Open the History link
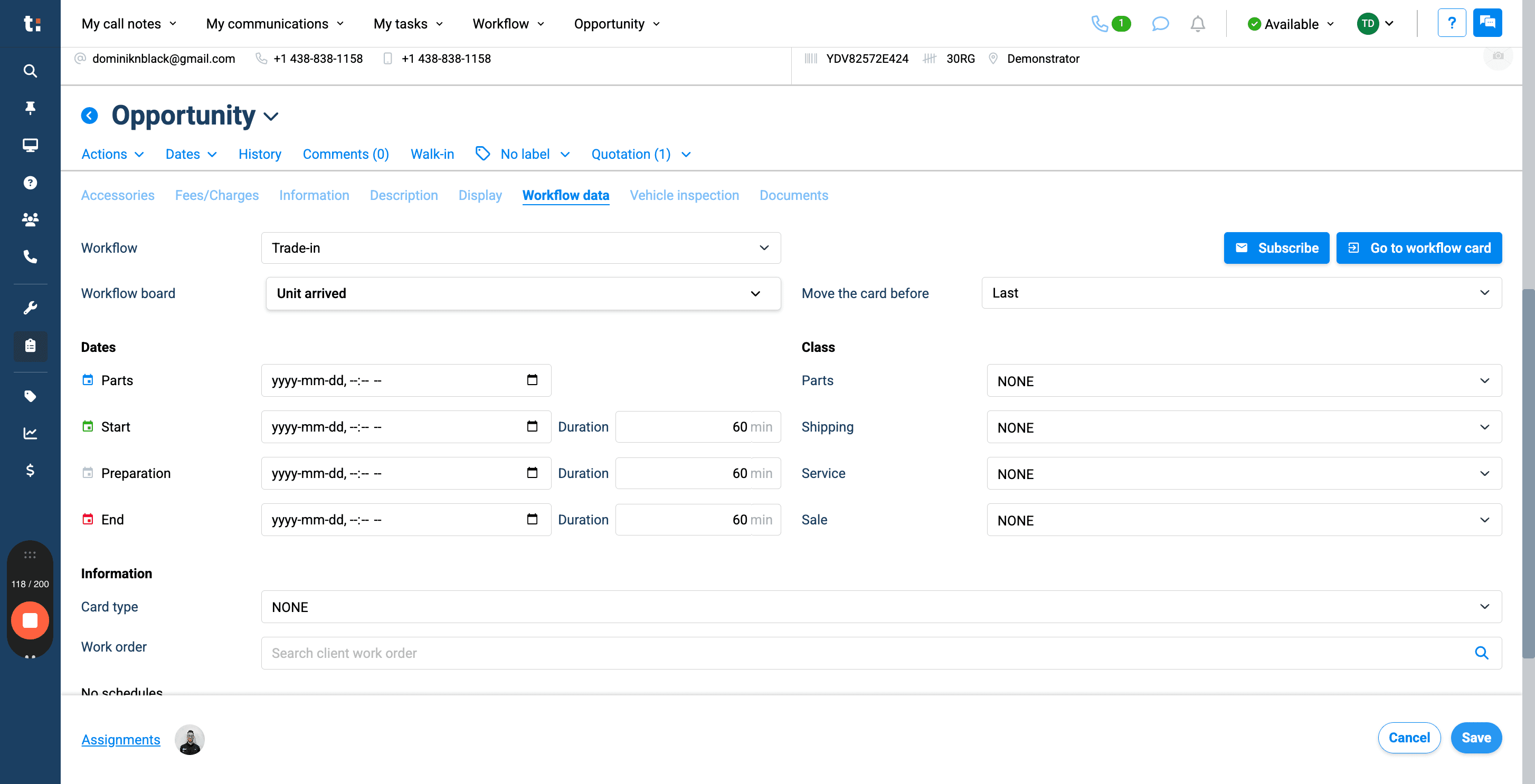 coord(260,154)
